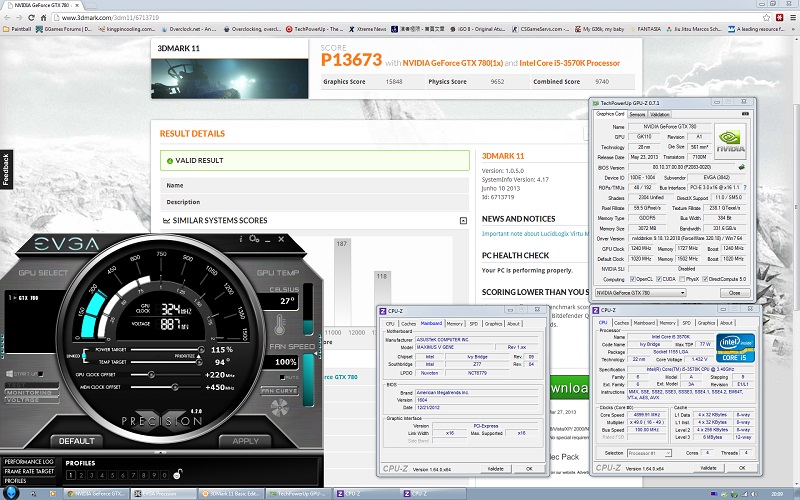Click GPU-Z BIOS save chip icon
800x500 pixels.
click(741, 167)
